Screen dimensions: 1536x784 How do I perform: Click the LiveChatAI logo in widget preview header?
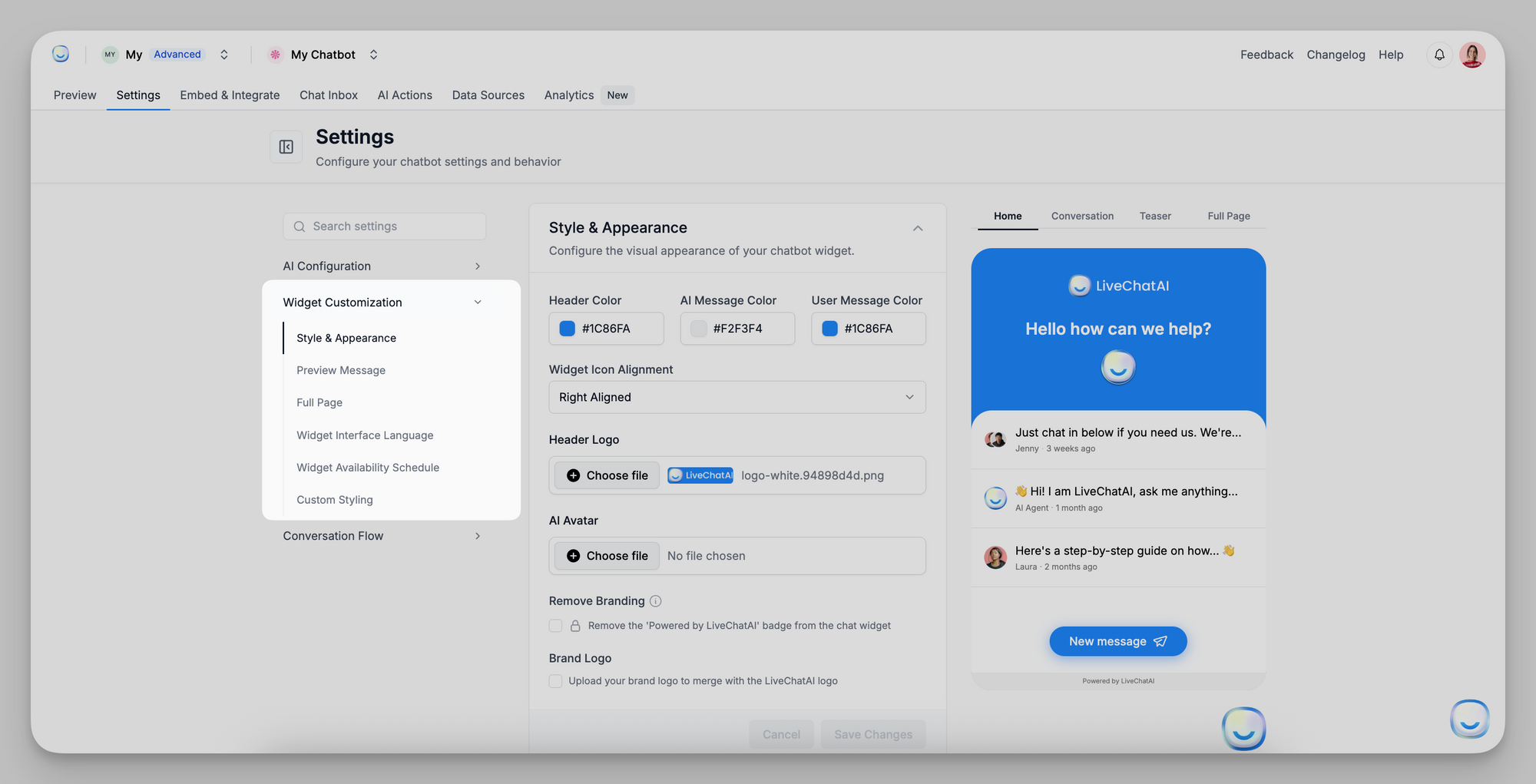pos(1118,286)
